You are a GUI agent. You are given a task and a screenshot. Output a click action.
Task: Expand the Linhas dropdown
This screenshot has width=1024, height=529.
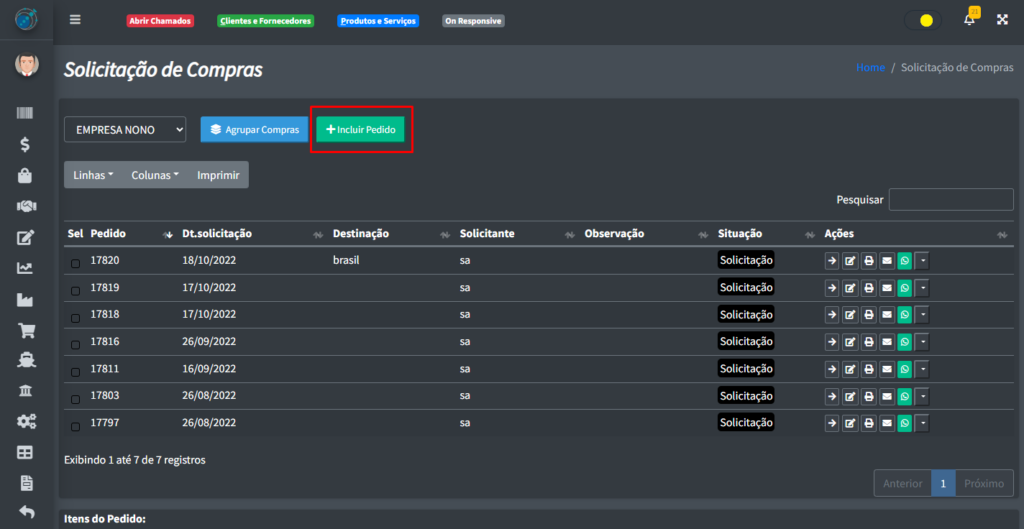pos(93,175)
